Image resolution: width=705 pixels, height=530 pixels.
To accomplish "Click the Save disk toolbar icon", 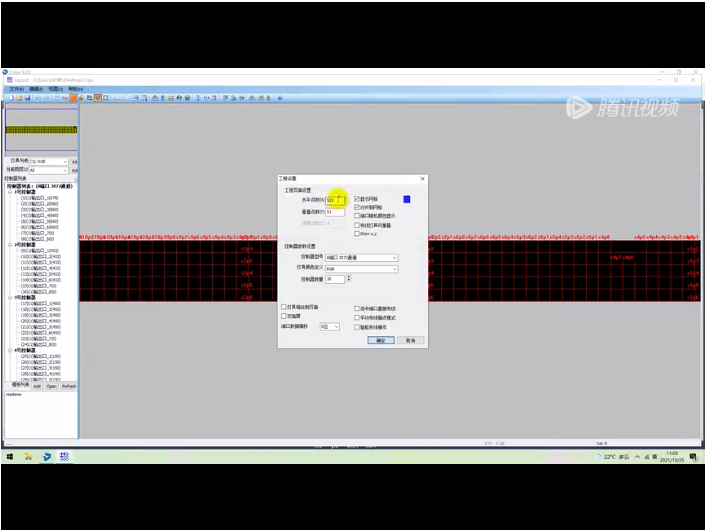I will [x=25, y=98].
